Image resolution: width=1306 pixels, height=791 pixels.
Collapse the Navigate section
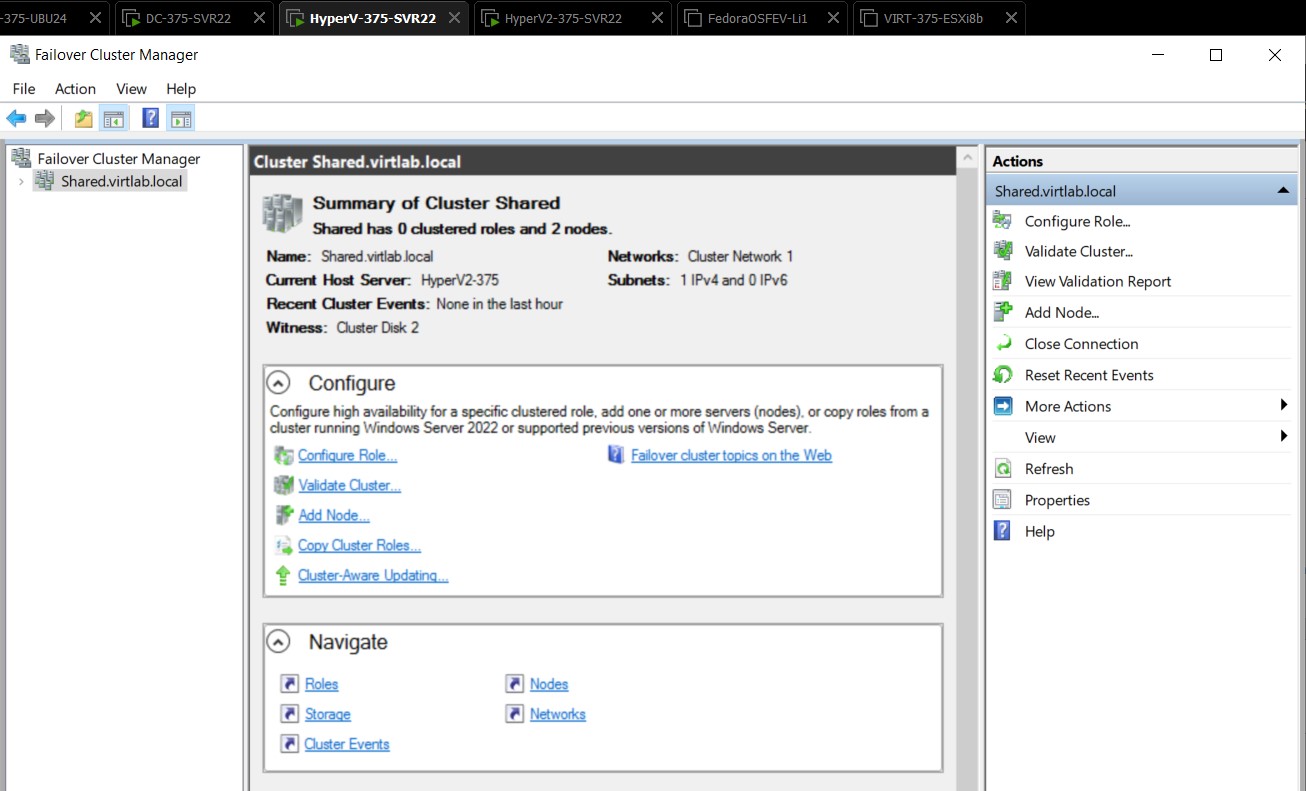278,642
